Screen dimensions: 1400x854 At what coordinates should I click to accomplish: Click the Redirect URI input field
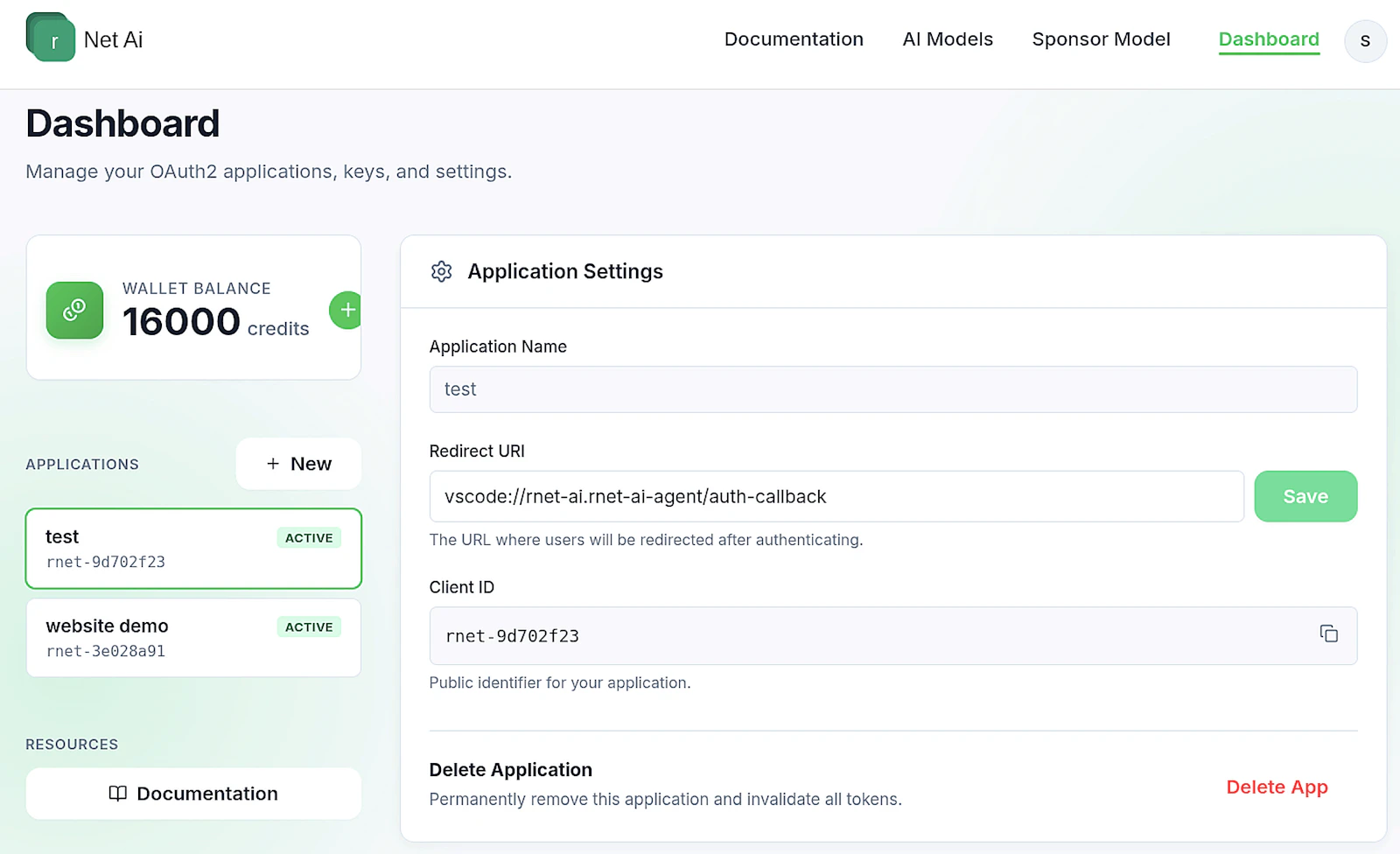pyautogui.click(x=836, y=496)
